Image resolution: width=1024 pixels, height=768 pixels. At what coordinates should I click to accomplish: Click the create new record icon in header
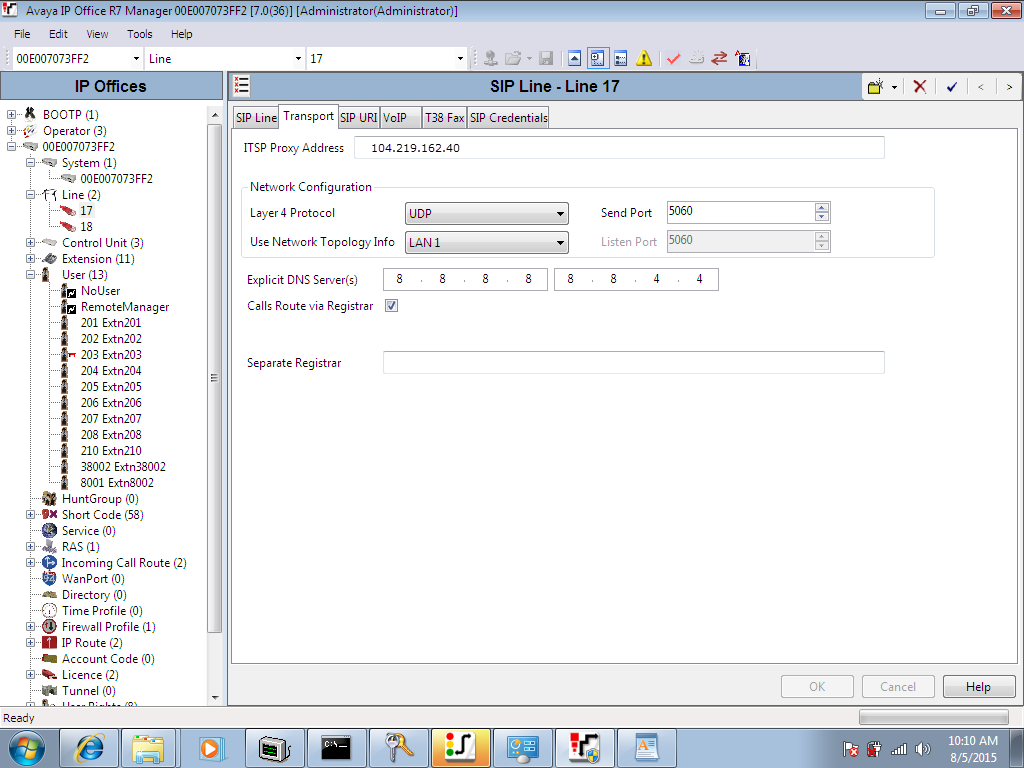[876, 86]
